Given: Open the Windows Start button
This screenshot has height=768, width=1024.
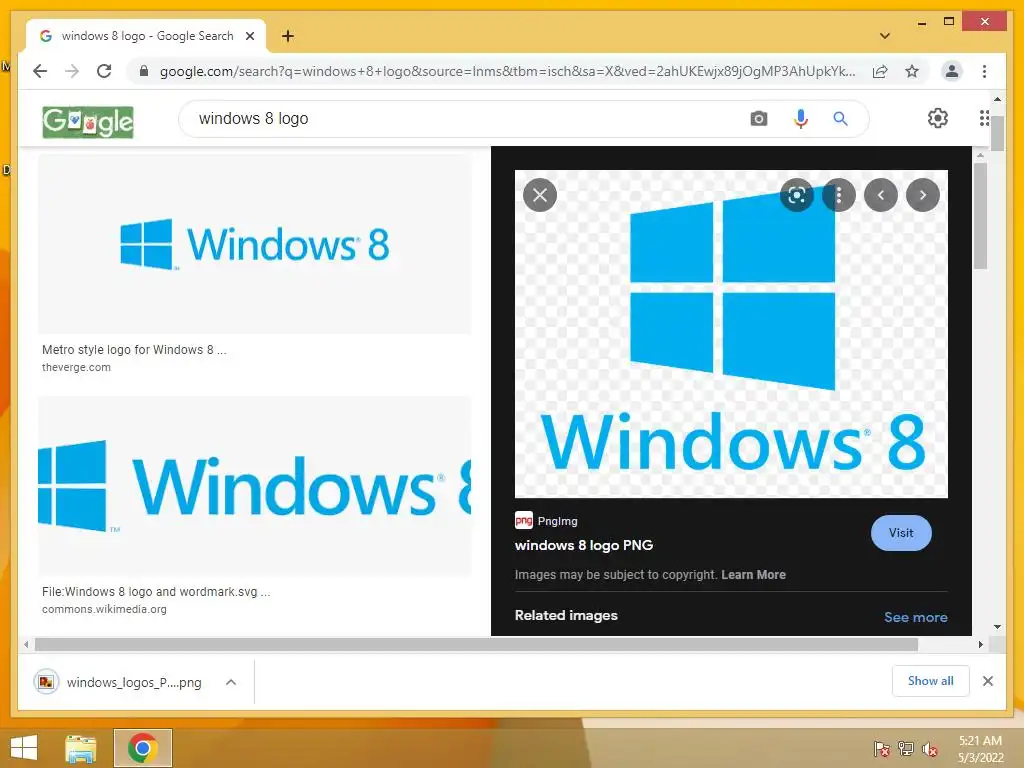Looking at the screenshot, I should click(x=24, y=748).
